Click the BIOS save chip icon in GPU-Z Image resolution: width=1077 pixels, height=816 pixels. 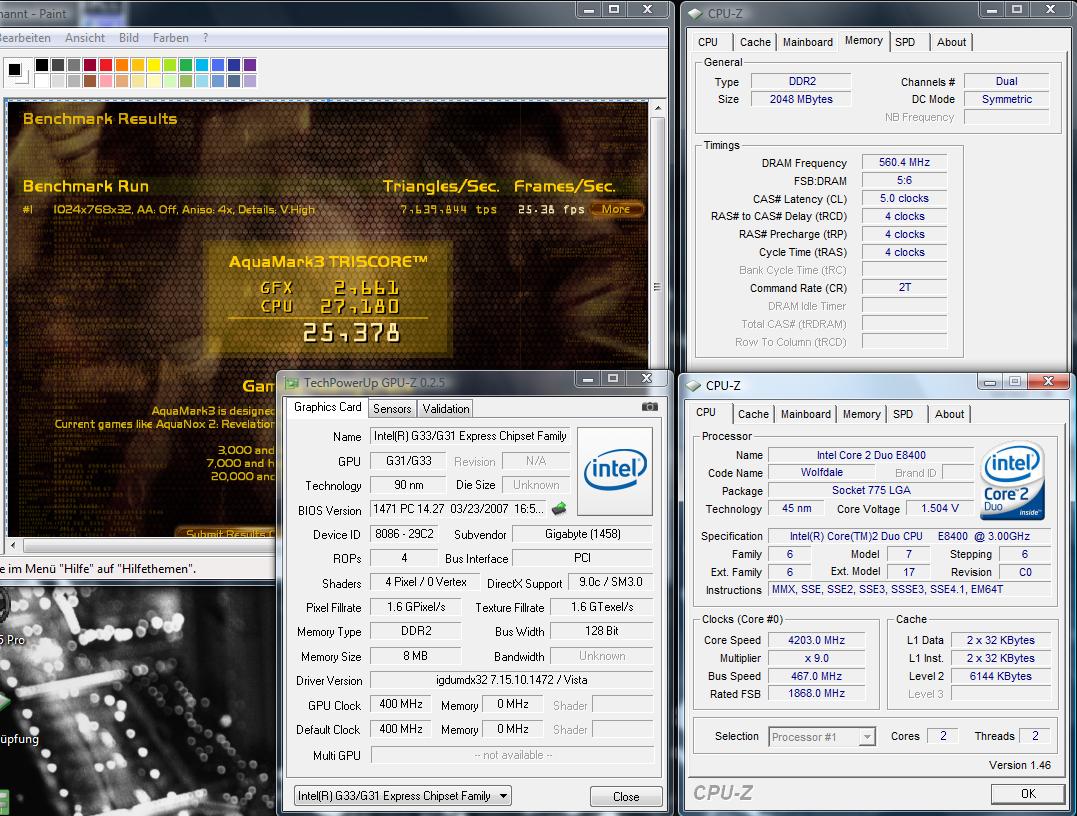[x=559, y=509]
